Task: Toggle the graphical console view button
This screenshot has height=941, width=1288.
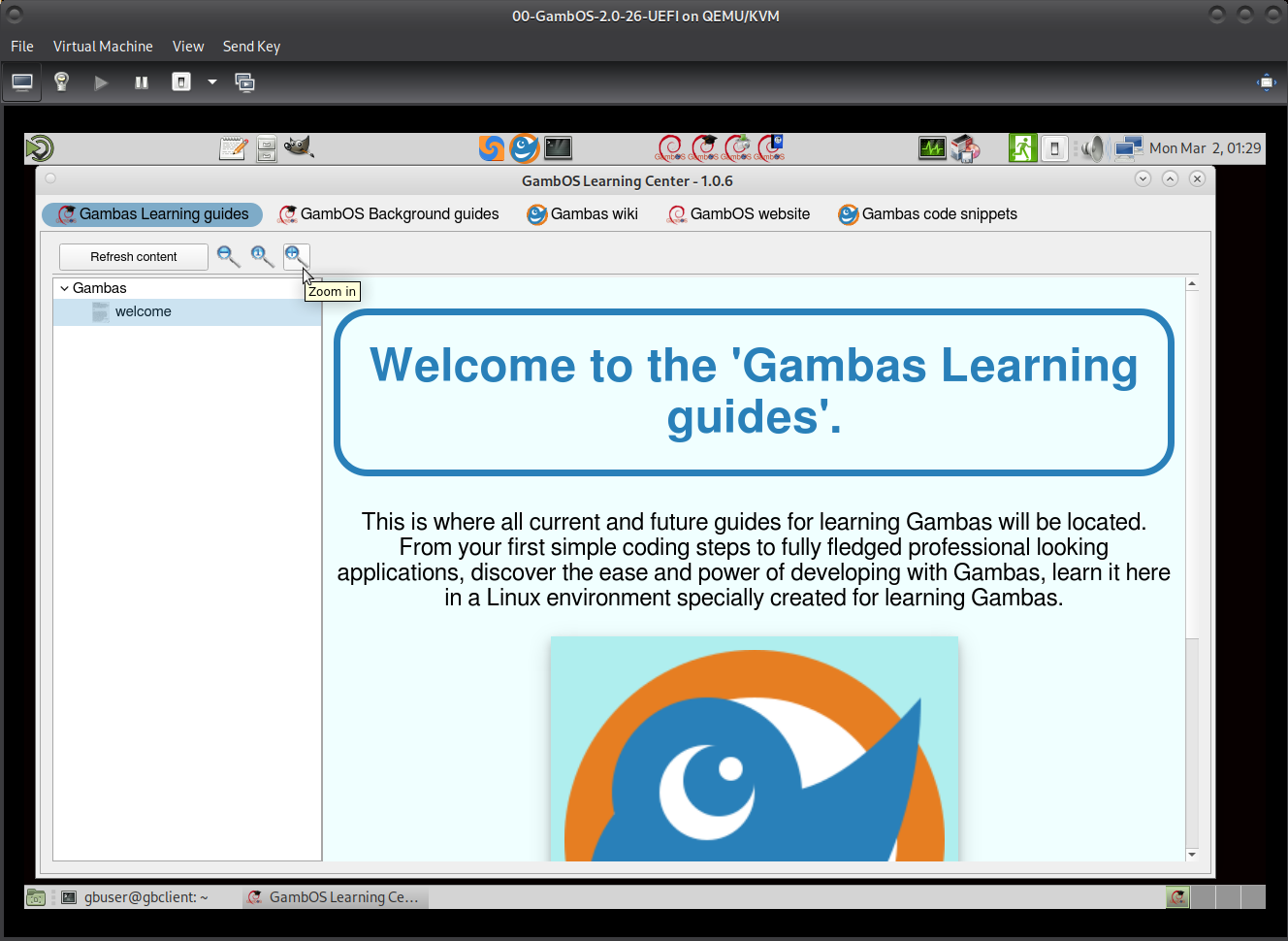Action: pos(22,82)
